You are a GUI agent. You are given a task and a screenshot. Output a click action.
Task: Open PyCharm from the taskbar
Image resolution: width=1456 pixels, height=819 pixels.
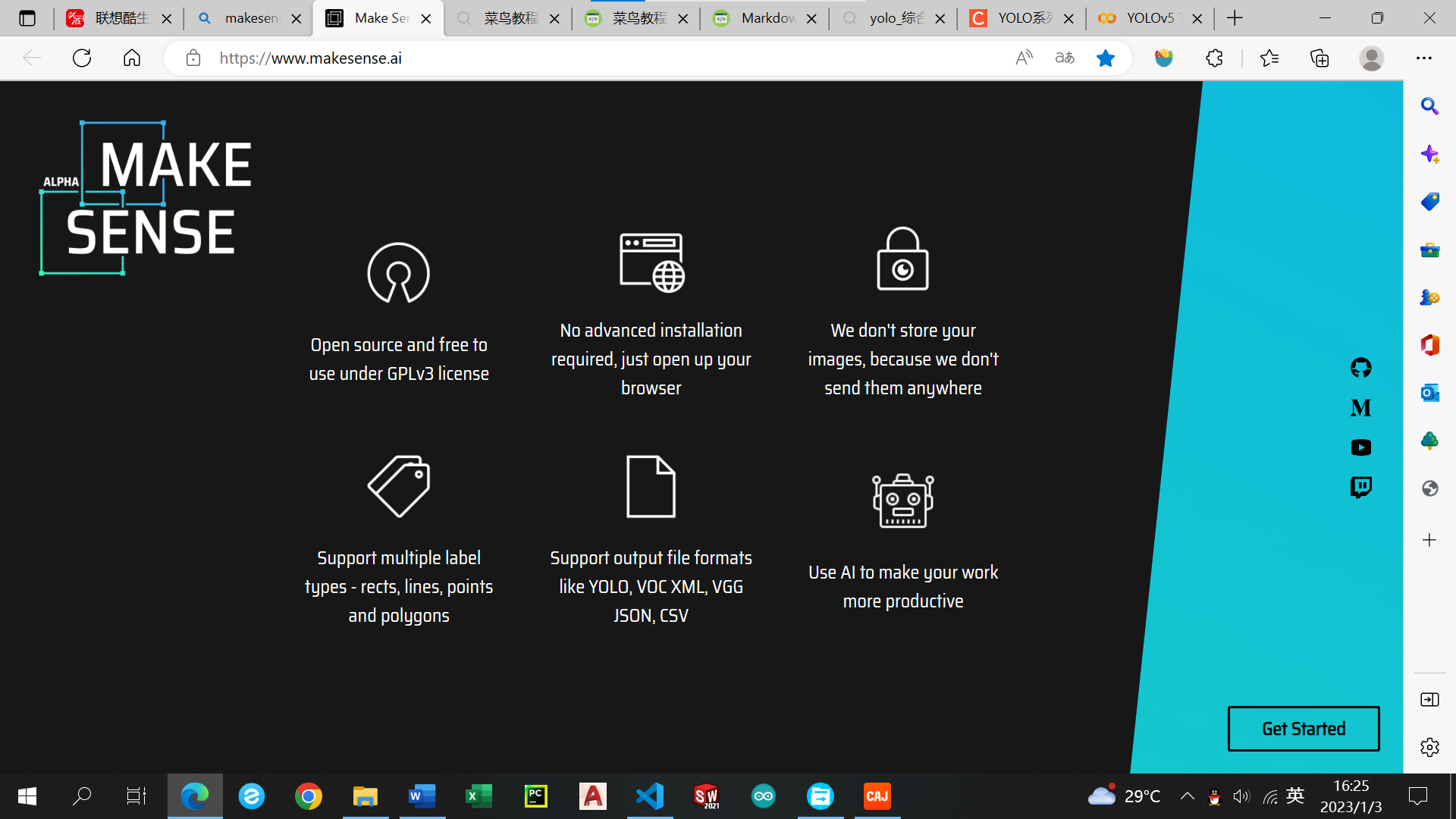tap(535, 796)
